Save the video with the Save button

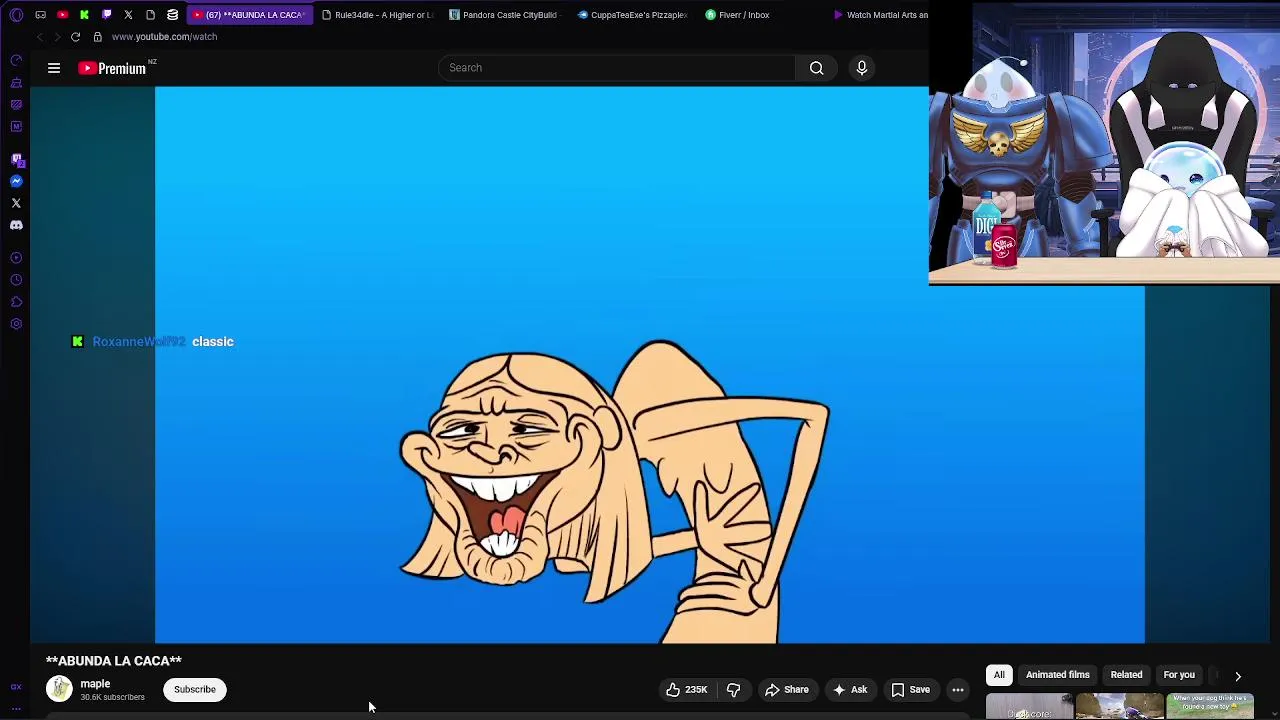click(x=911, y=689)
